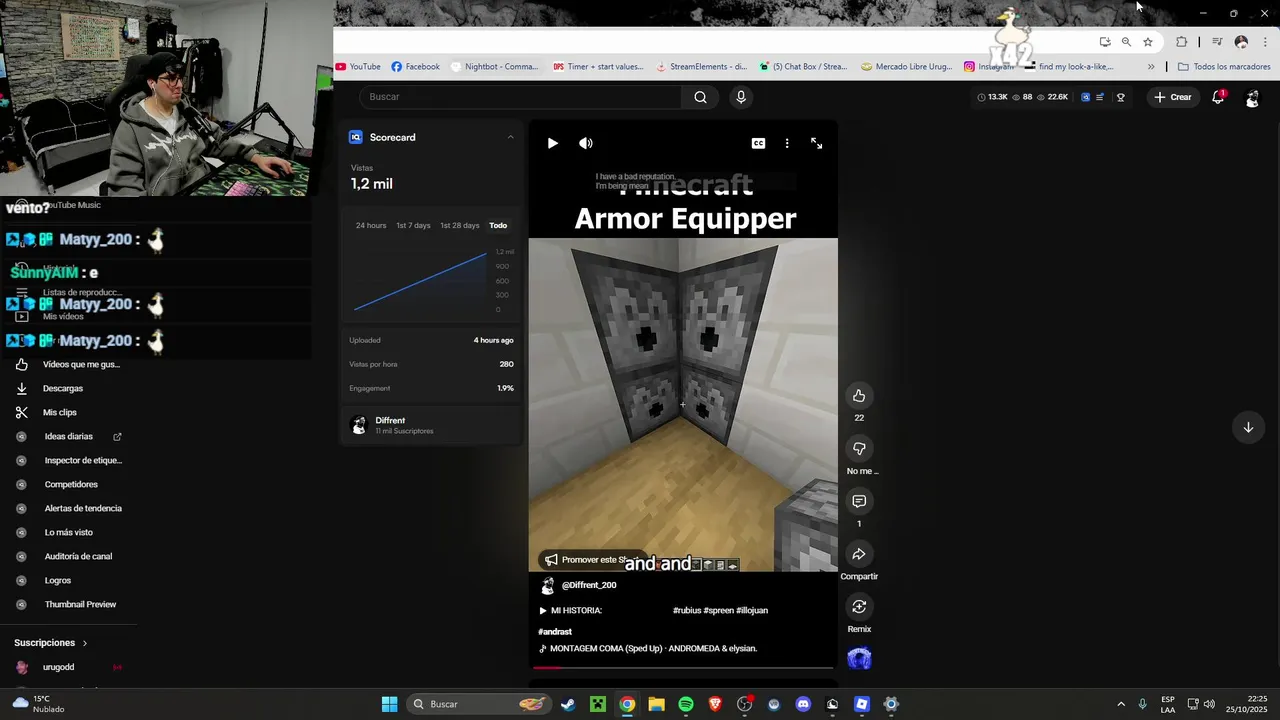Click the YouTube search magnifier button

(x=700, y=97)
